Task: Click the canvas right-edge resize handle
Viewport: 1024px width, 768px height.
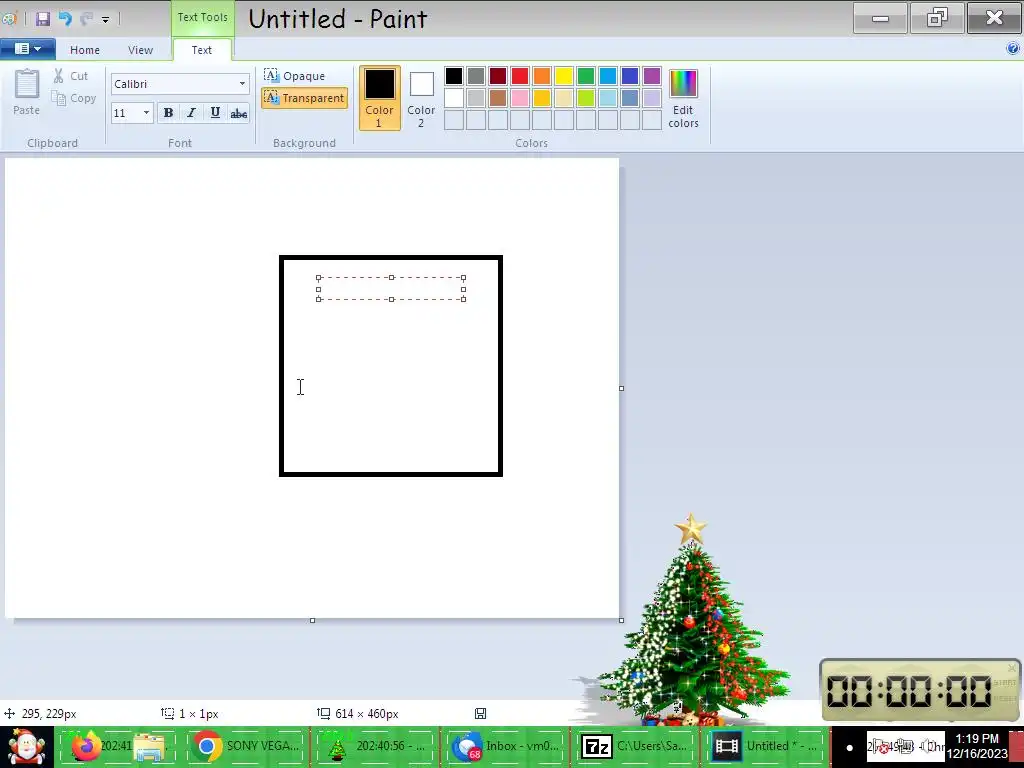Action: point(621,389)
